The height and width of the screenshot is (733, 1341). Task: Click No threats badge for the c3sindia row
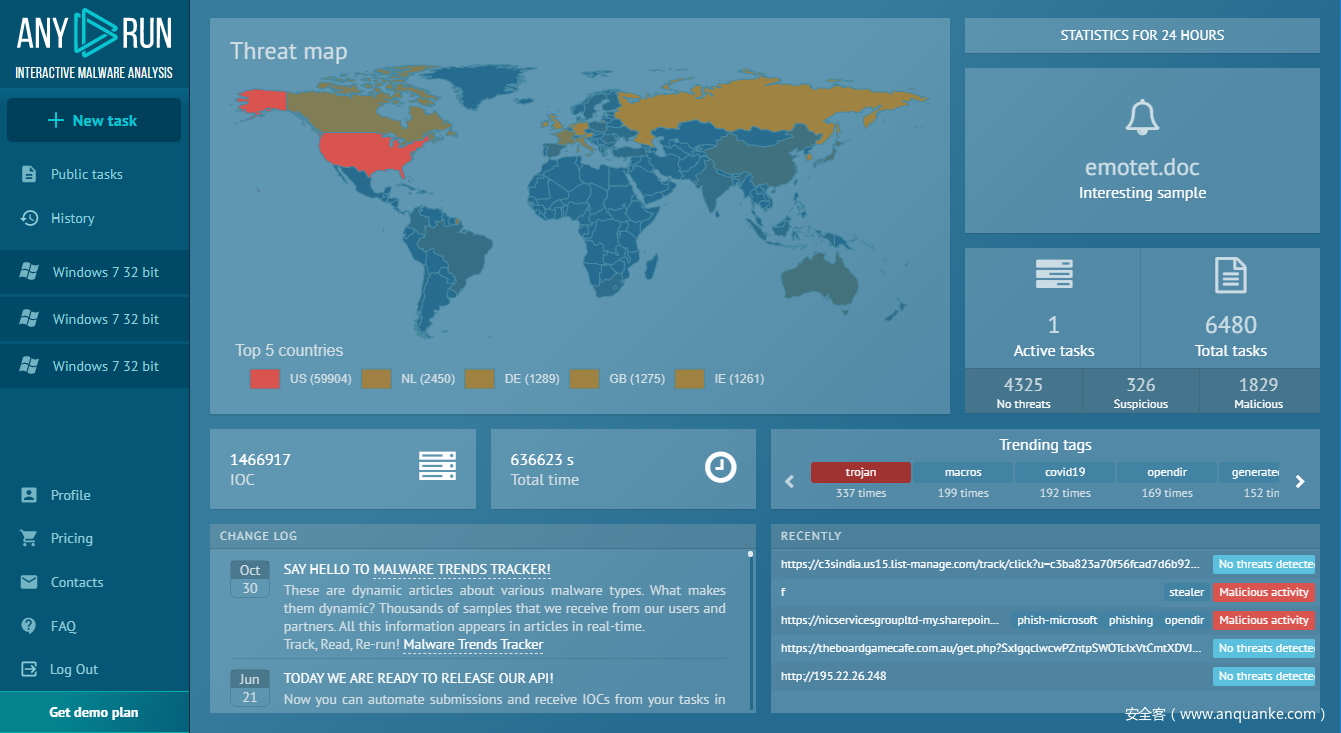[1264, 564]
